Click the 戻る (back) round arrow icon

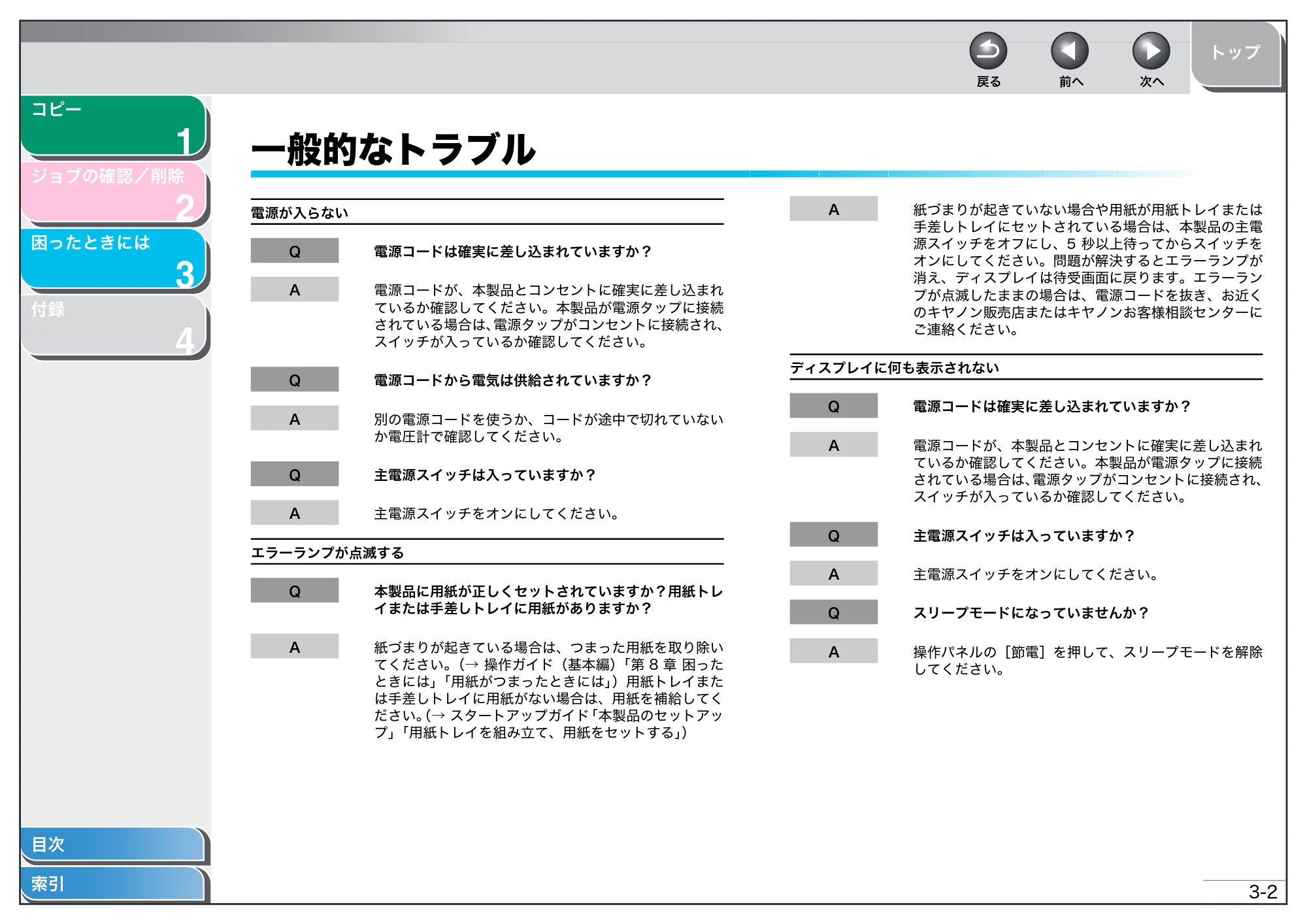point(988,51)
